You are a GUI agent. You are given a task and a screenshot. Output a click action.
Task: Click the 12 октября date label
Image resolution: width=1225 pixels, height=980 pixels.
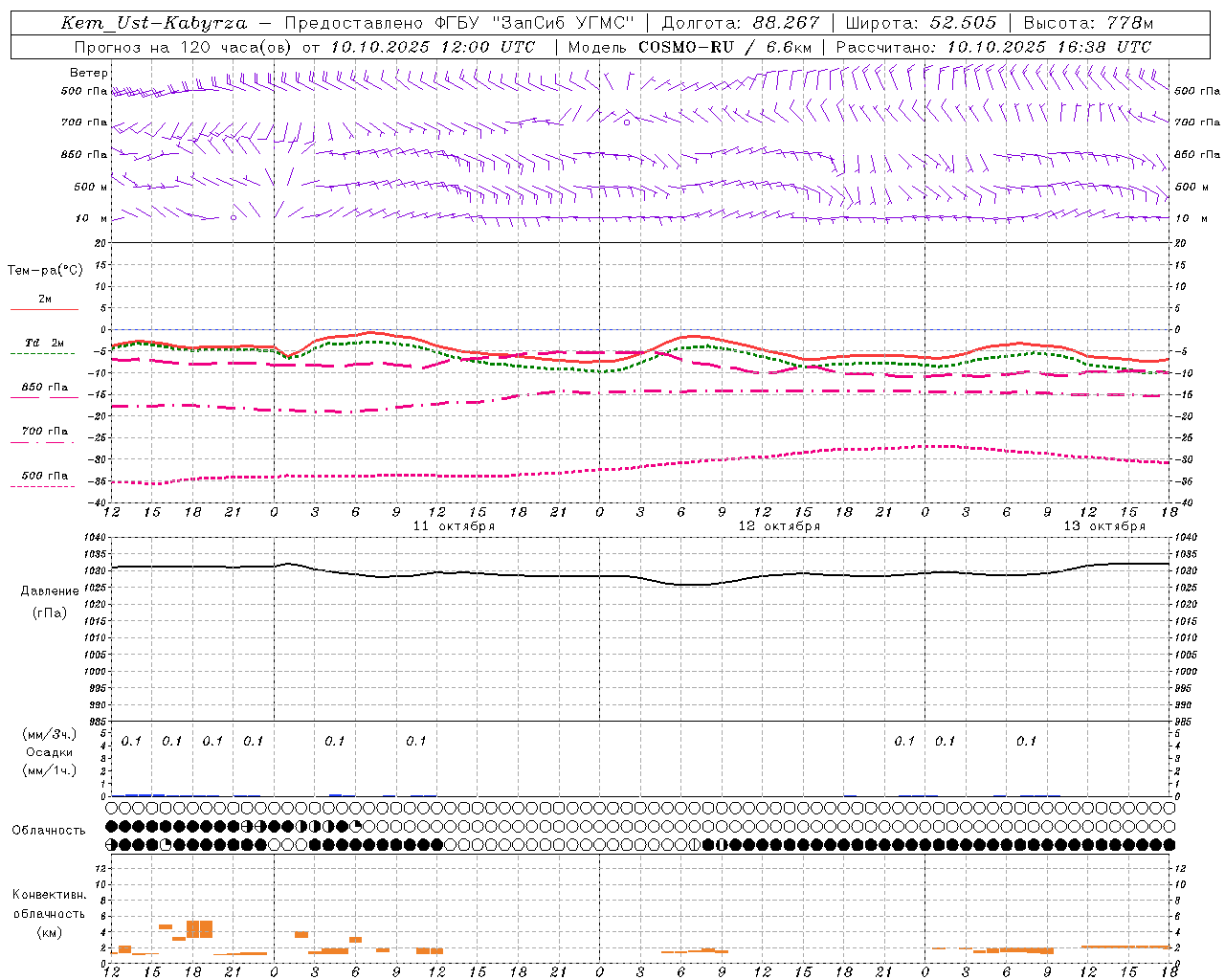(779, 526)
